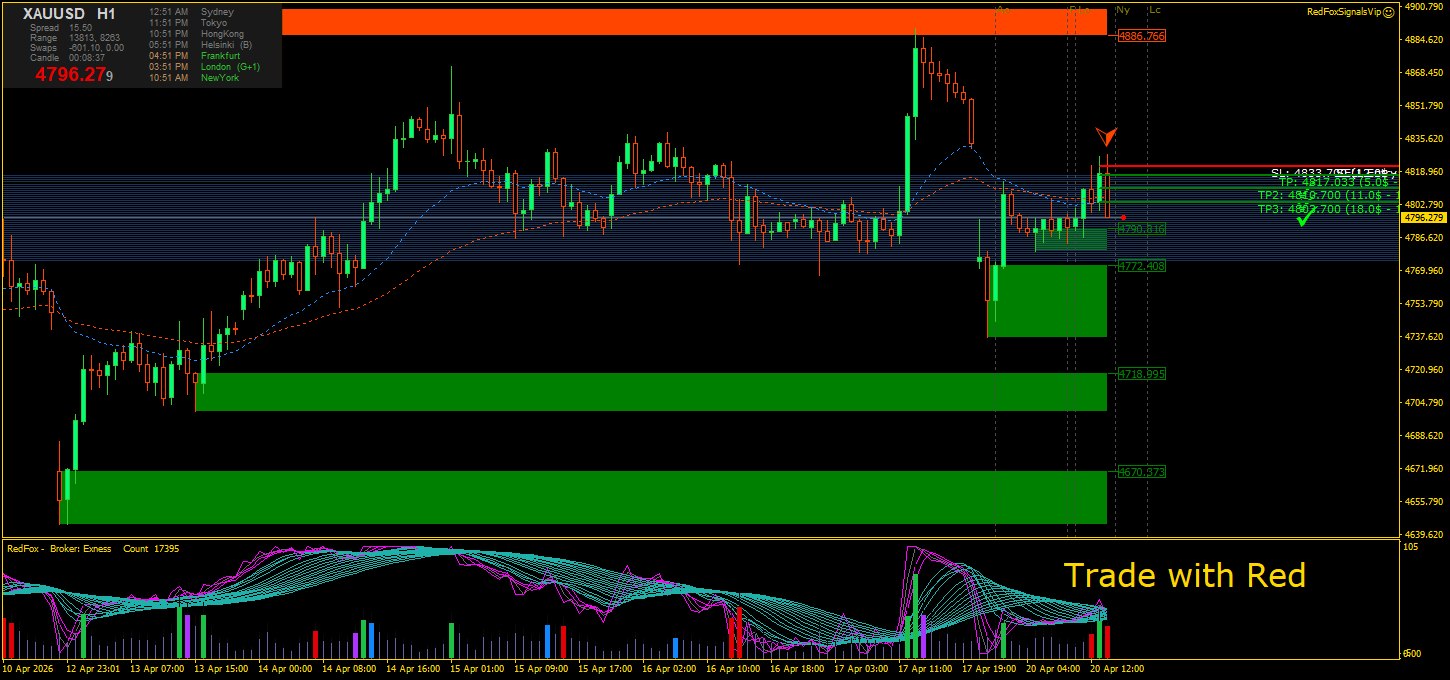Click the orange supply zone rectangle

tap(694, 22)
